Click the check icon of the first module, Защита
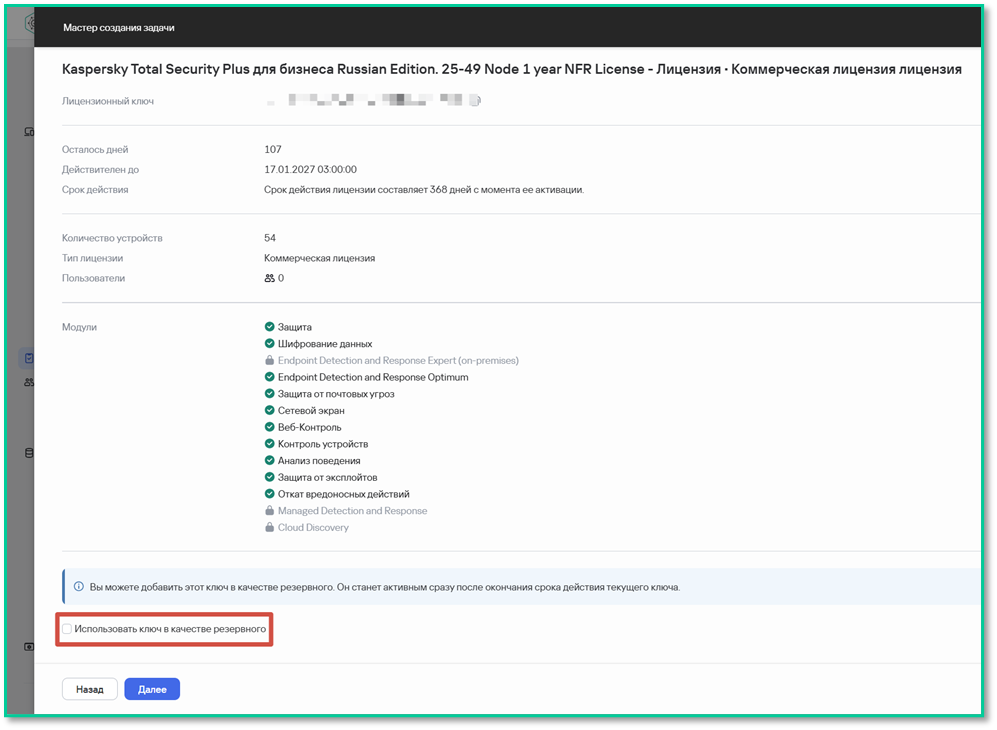 click(270, 327)
